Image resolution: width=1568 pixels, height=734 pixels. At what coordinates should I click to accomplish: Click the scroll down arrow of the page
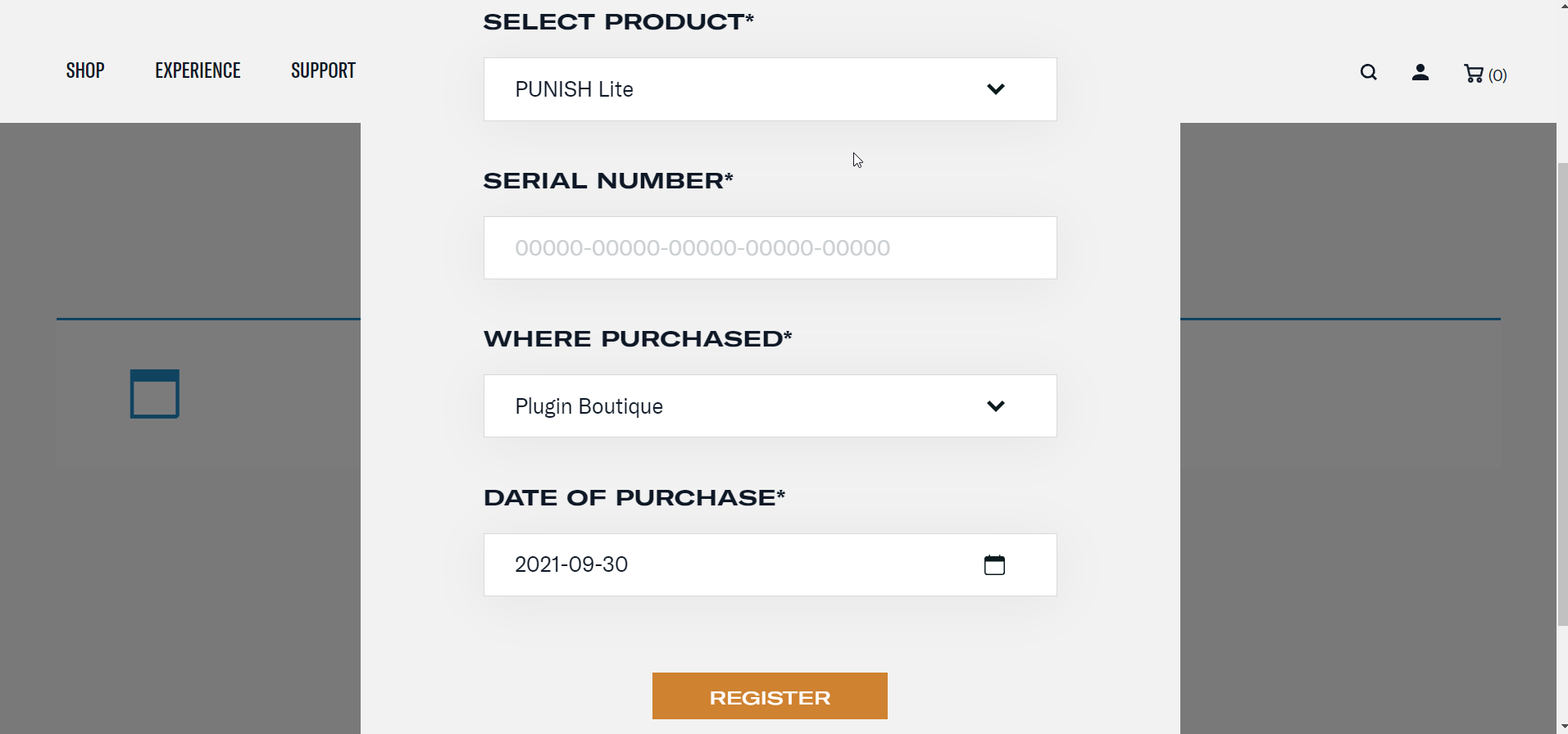[1562, 727]
